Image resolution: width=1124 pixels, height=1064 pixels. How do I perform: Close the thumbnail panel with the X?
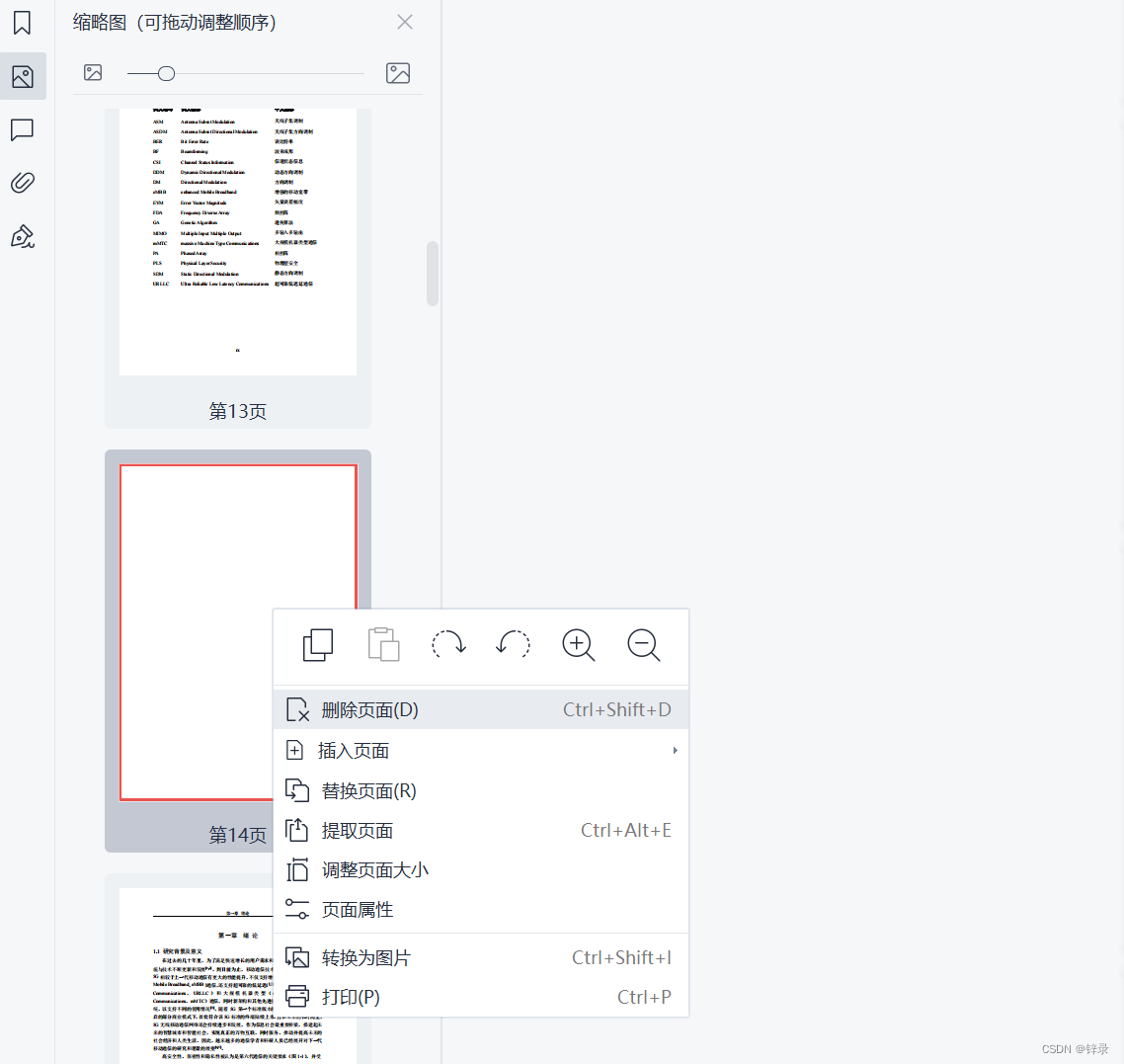click(x=404, y=21)
